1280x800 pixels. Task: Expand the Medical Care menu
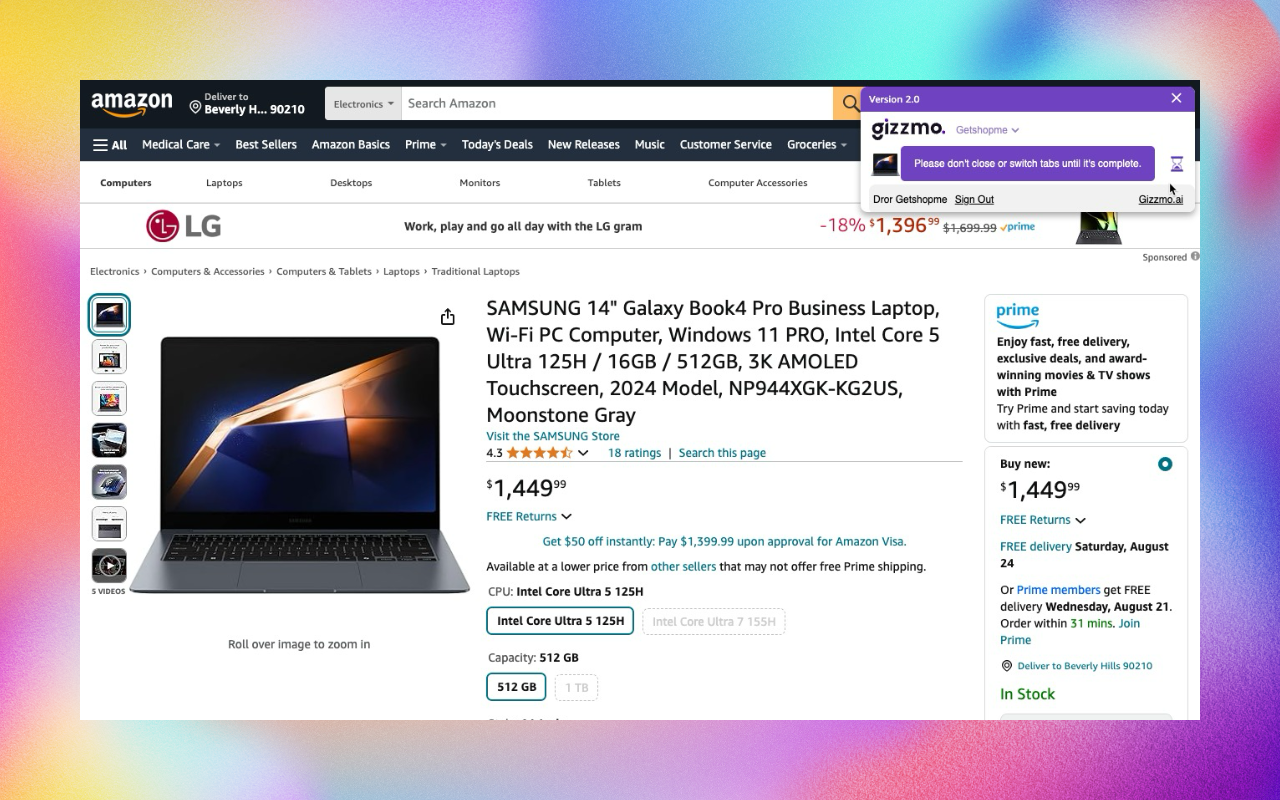tap(181, 145)
